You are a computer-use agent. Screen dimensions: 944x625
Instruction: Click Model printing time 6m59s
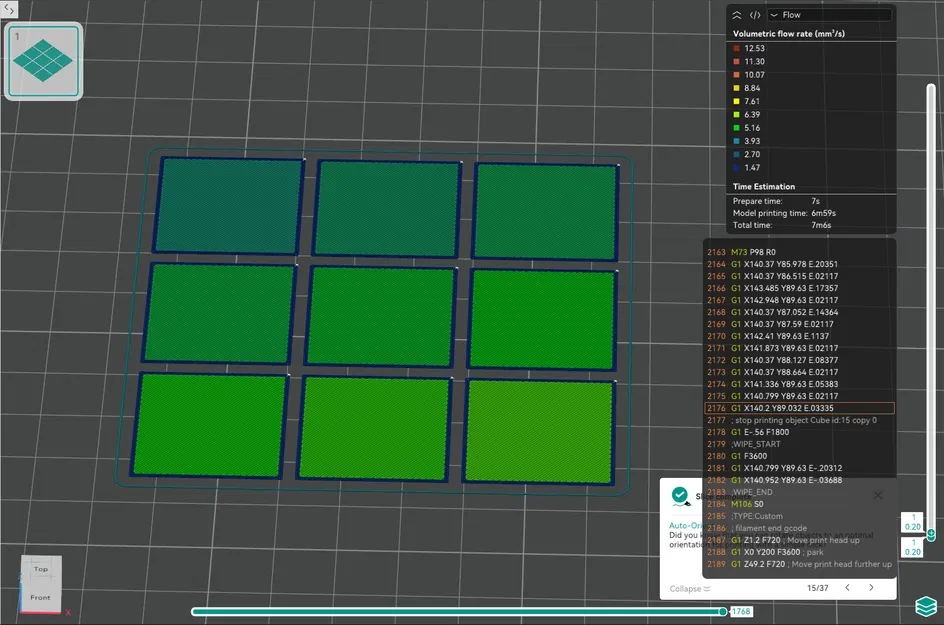click(784, 213)
